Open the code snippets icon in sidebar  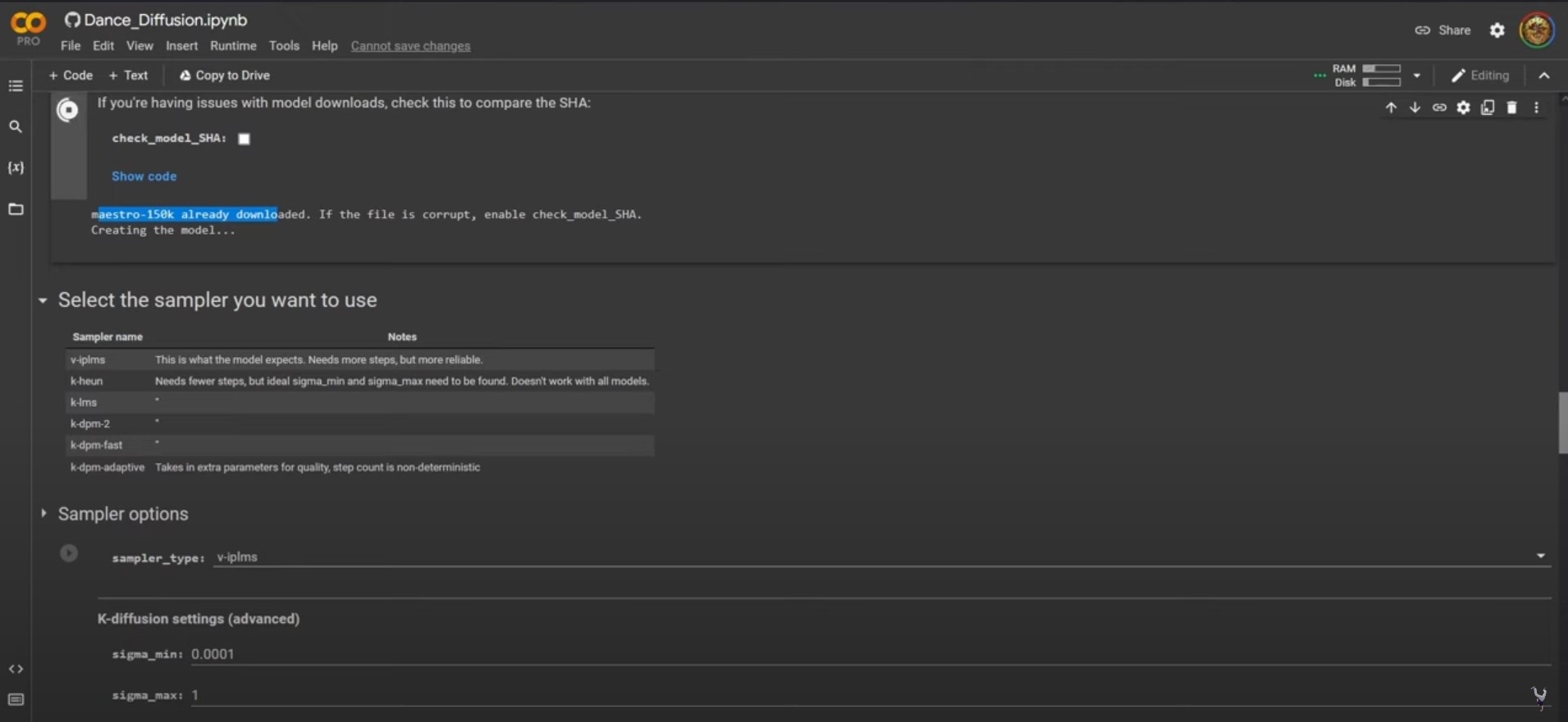pyautogui.click(x=16, y=669)
